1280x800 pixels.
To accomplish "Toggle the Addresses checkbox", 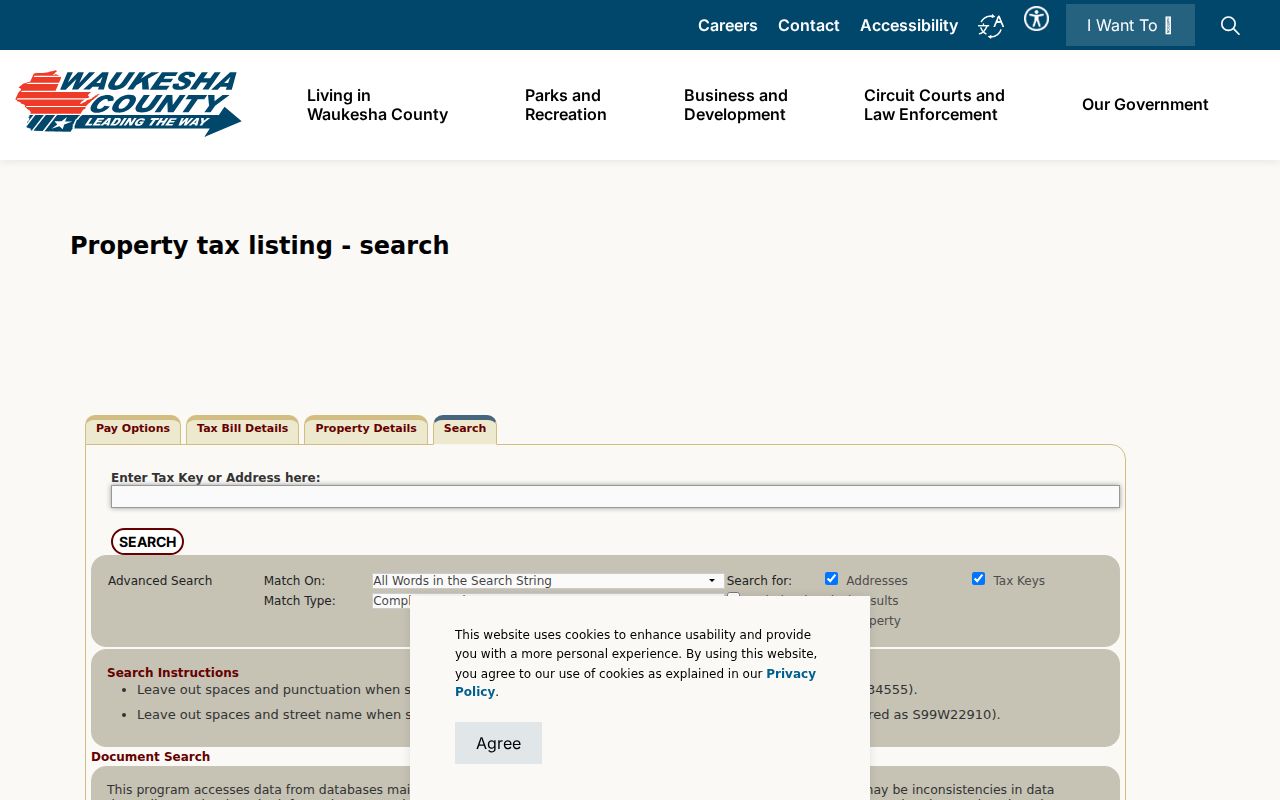I will [831, 579].
